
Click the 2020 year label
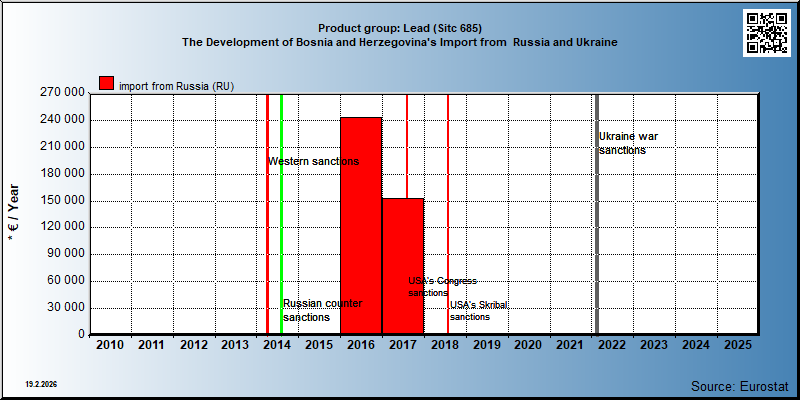click(x=528, y=345)
